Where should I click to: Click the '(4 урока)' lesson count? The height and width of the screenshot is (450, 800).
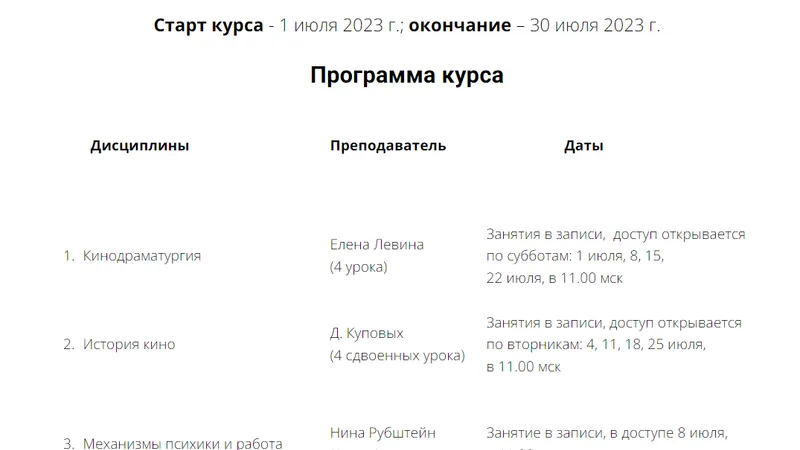[x=358, y=267]
